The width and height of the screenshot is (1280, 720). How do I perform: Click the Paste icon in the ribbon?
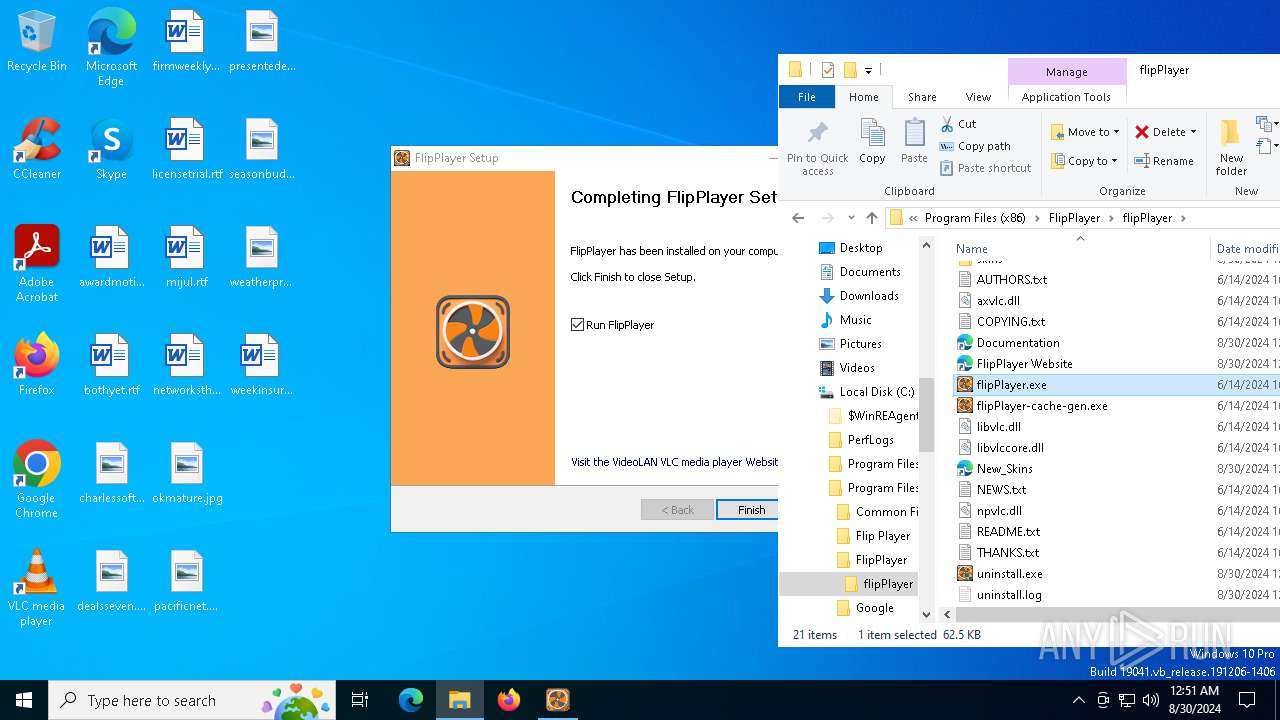[x=914, y=141]
